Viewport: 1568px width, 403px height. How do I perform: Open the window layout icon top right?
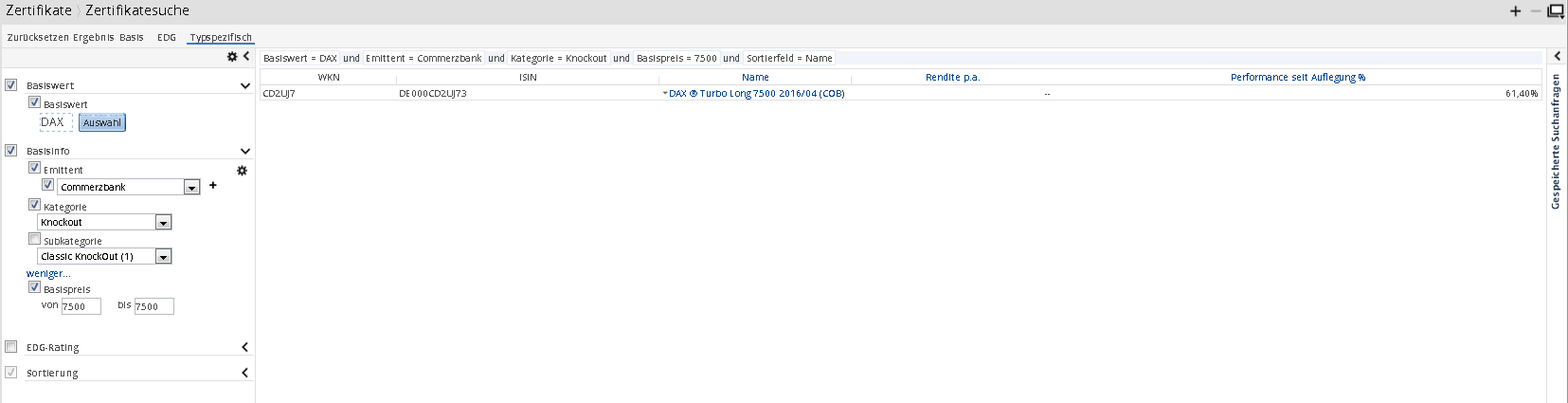[x=1556, y=11]
